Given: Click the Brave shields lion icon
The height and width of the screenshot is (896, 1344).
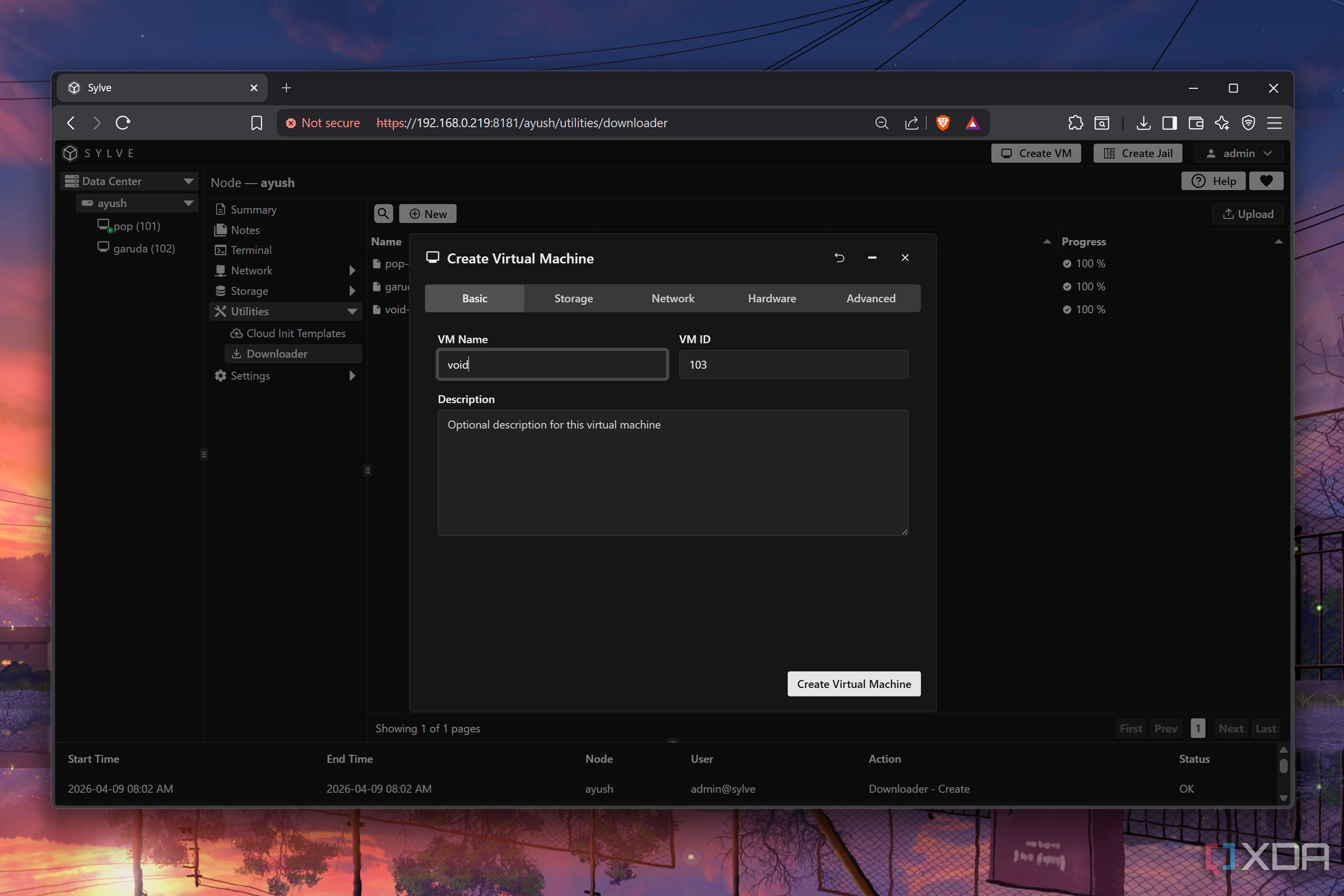Looking at the screenshot, I should [943, 123].
